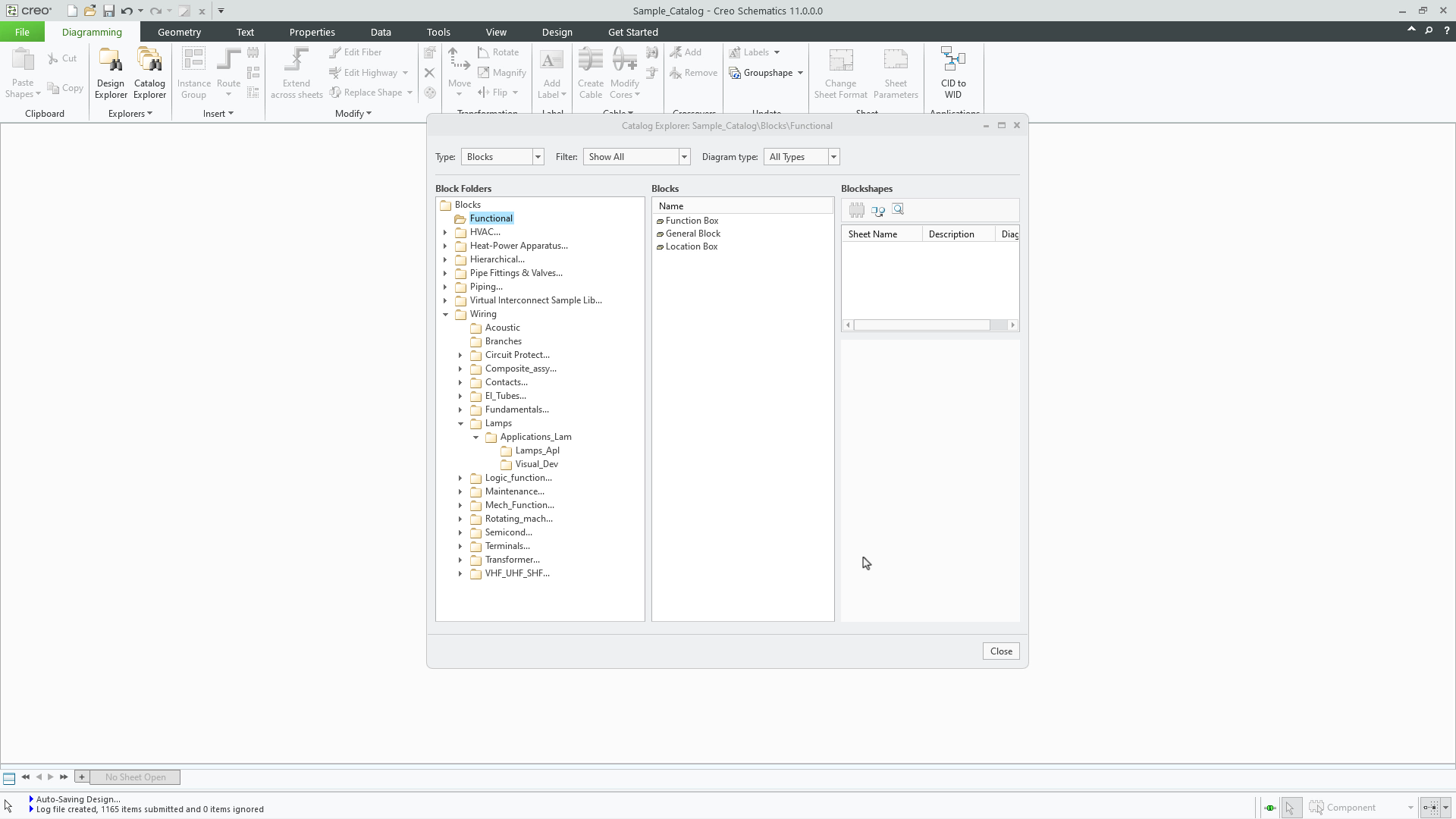The height and width of the screenshot is (819, 1456).
Task: Select the Function Box block
Action: pyautogui.click(x=692, y=221)
